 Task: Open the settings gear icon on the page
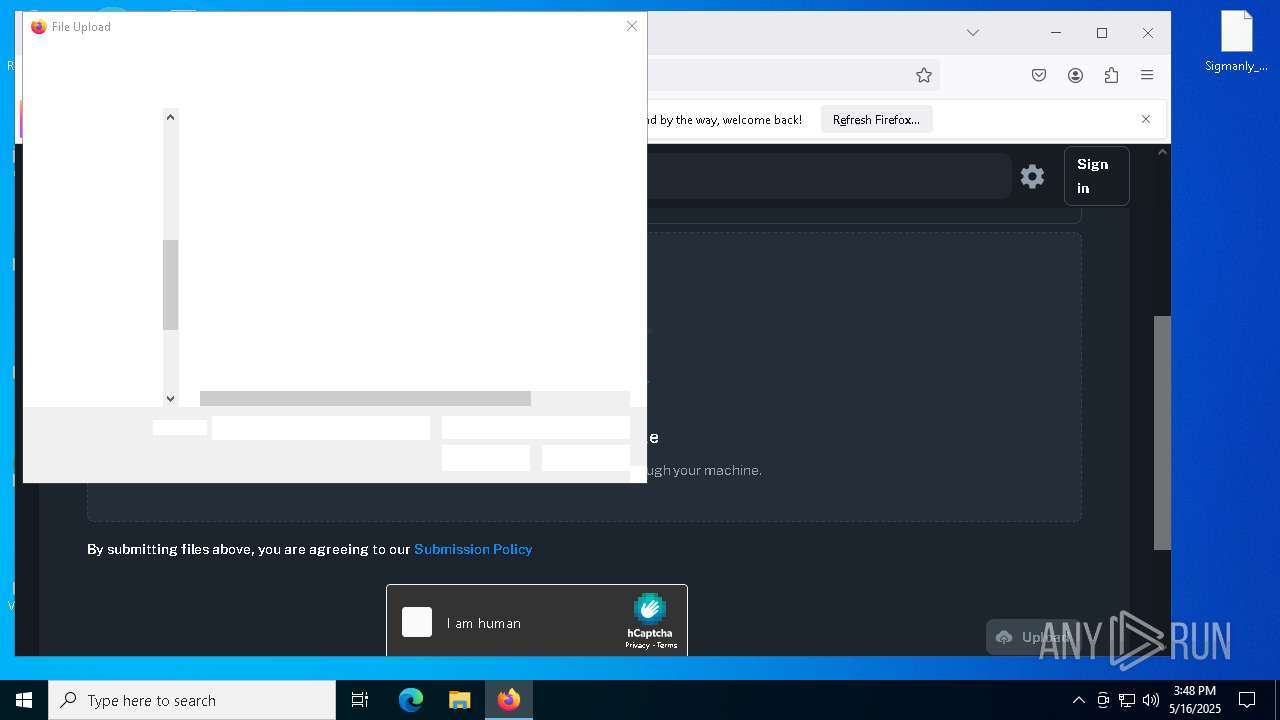tap(1032, 177)
